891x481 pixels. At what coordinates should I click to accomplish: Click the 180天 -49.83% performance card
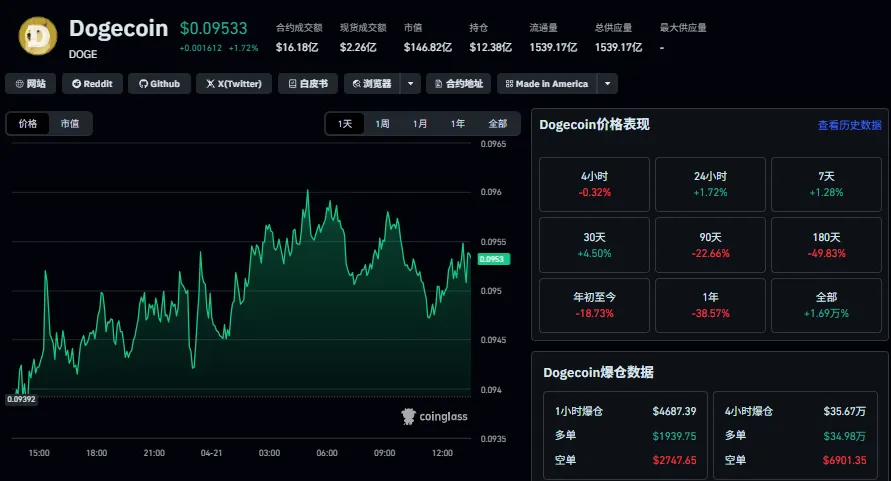coord(826,245)
